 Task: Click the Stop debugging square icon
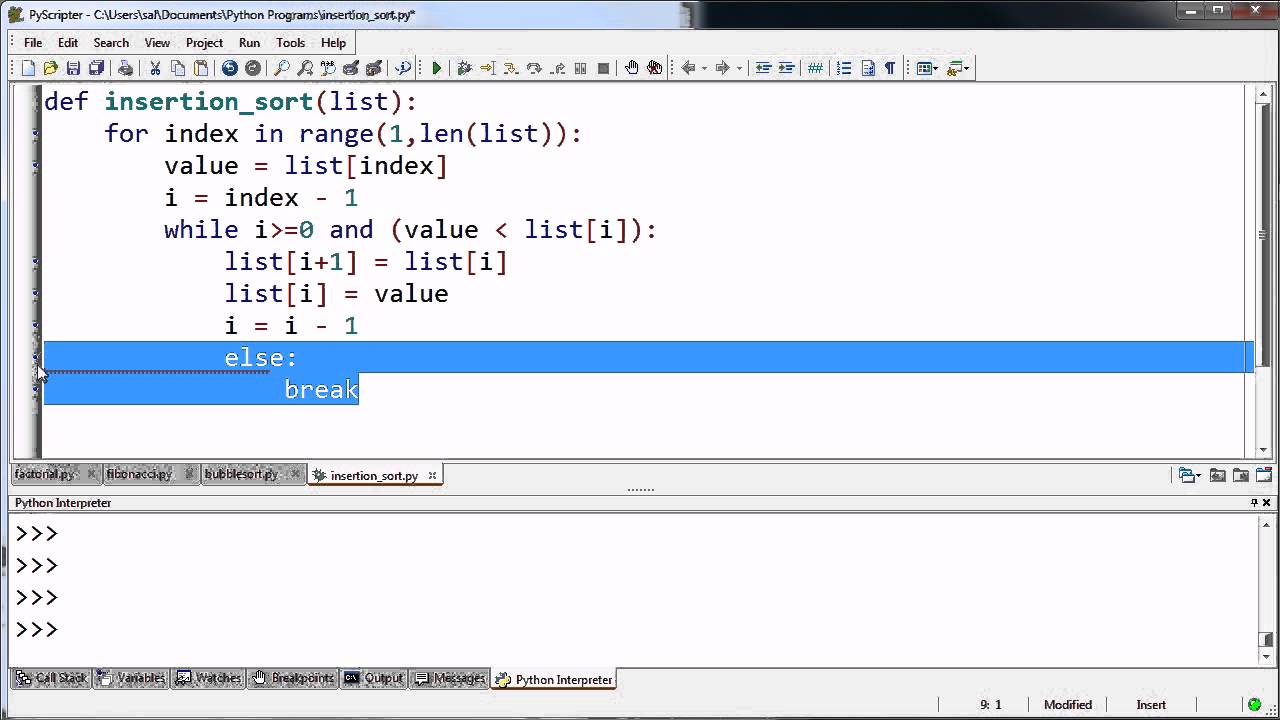[603, 68]
